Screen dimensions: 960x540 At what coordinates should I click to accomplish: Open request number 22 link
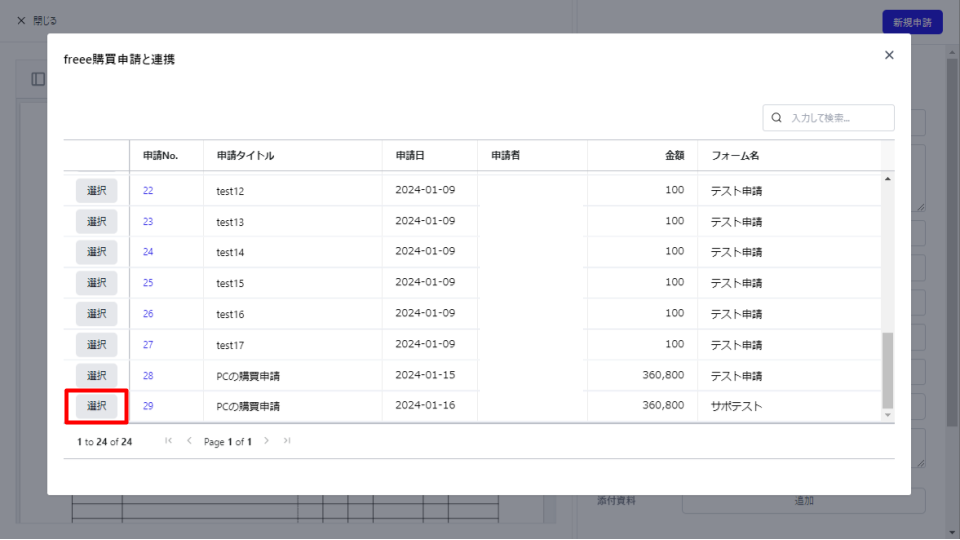tap(148, 190)
